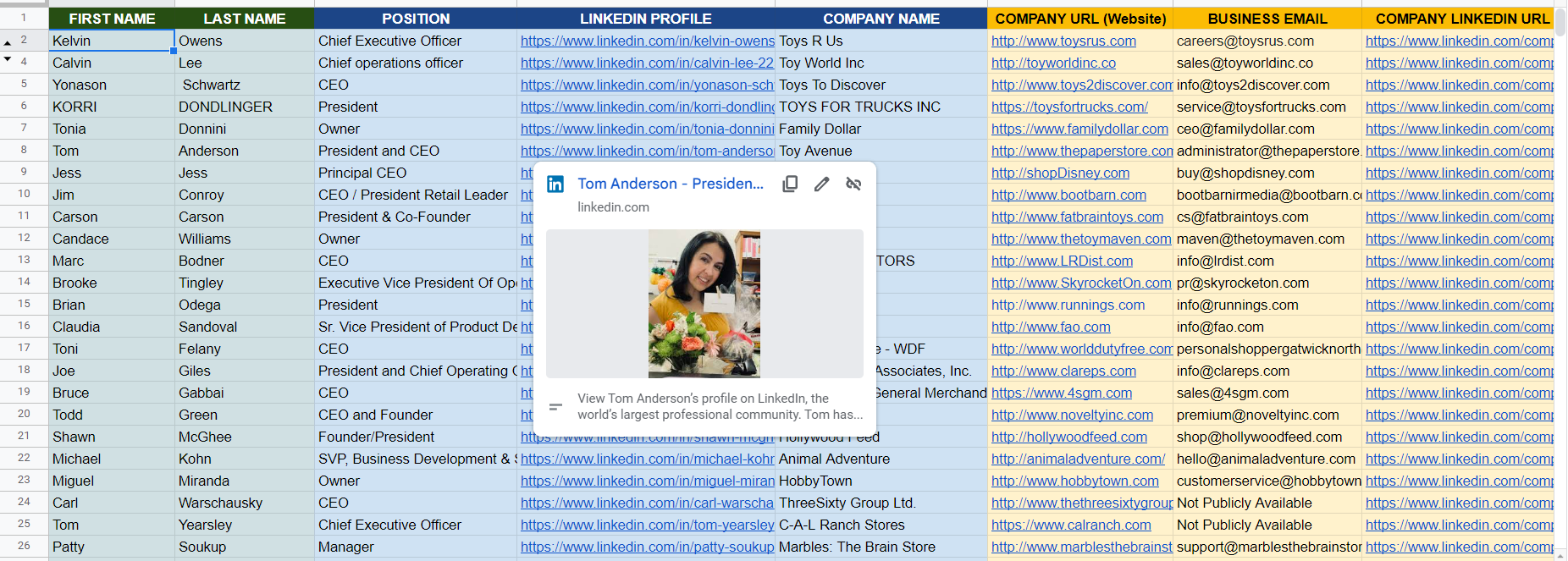1568x561 pixels.
Task: Open fatbraintoys.com website link
Action: 1077,217
